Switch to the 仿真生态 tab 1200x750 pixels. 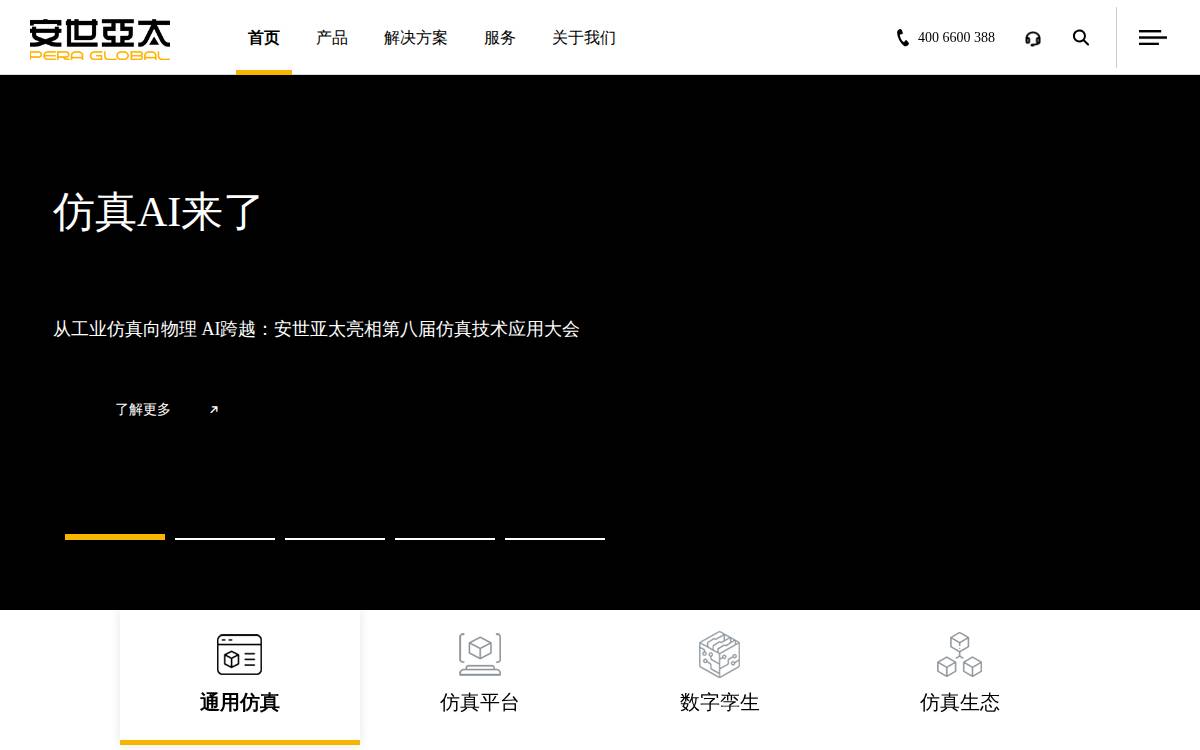[x=960, y=677]
